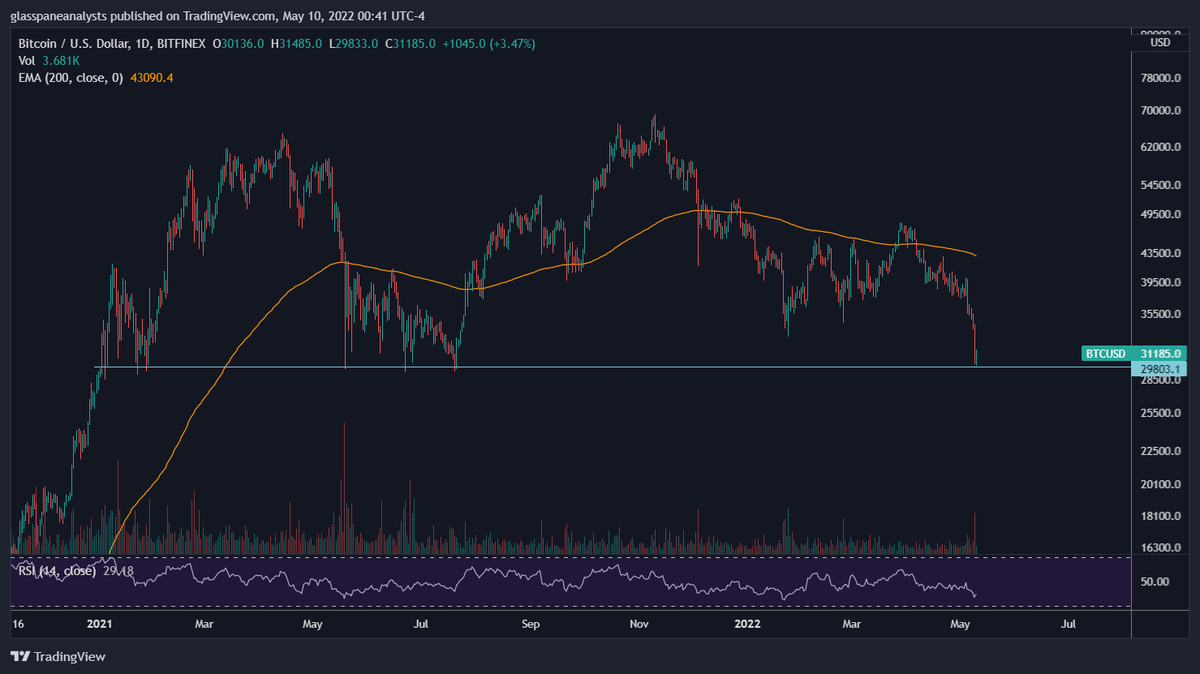Click the 20100.0 price axis label
The height and width of the screenshot is (674, 1200).
[1163, 485]
